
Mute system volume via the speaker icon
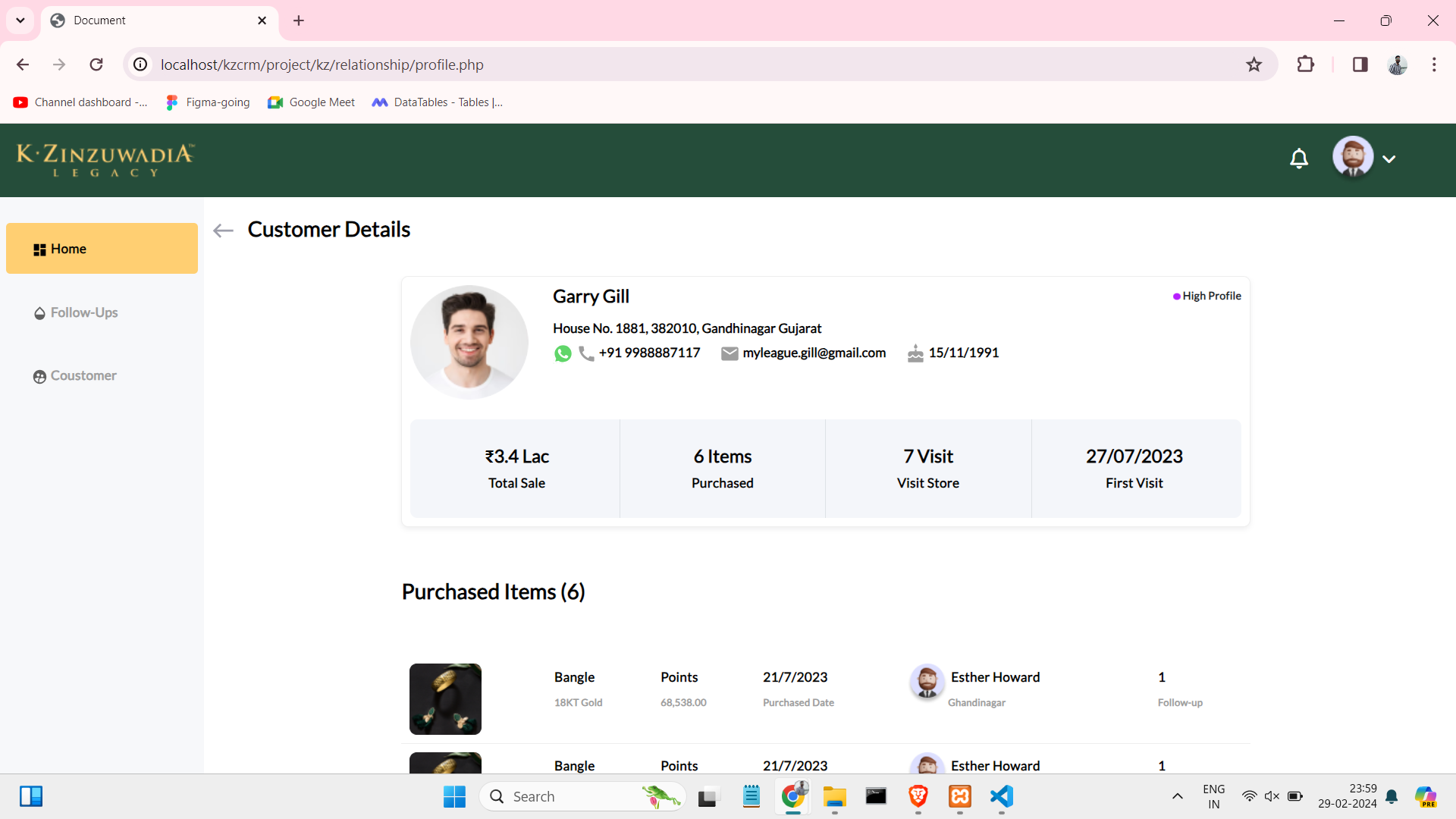pos(1271,796)
